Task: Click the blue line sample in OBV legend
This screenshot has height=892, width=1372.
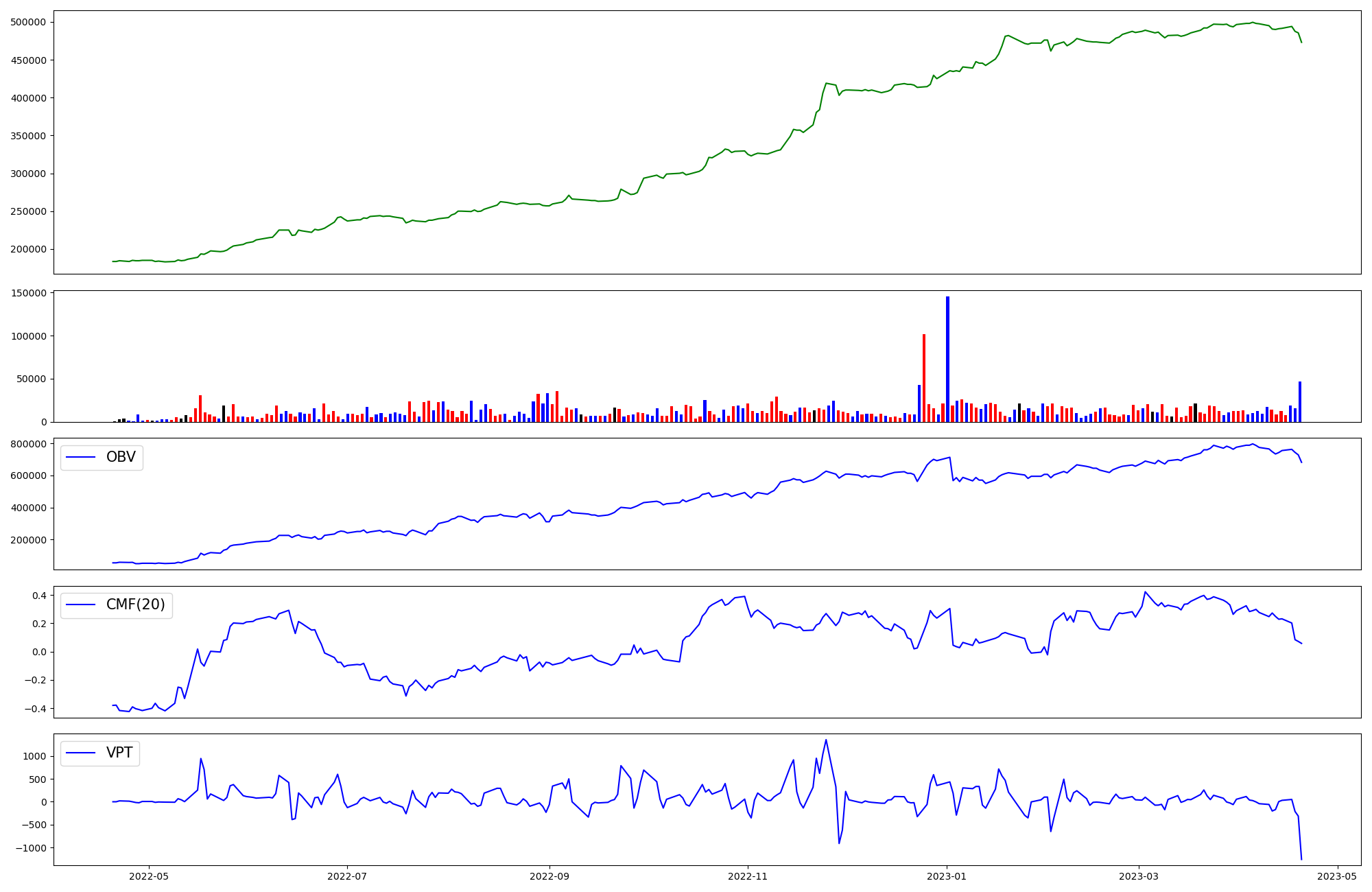Action: (x=82, y=458)
